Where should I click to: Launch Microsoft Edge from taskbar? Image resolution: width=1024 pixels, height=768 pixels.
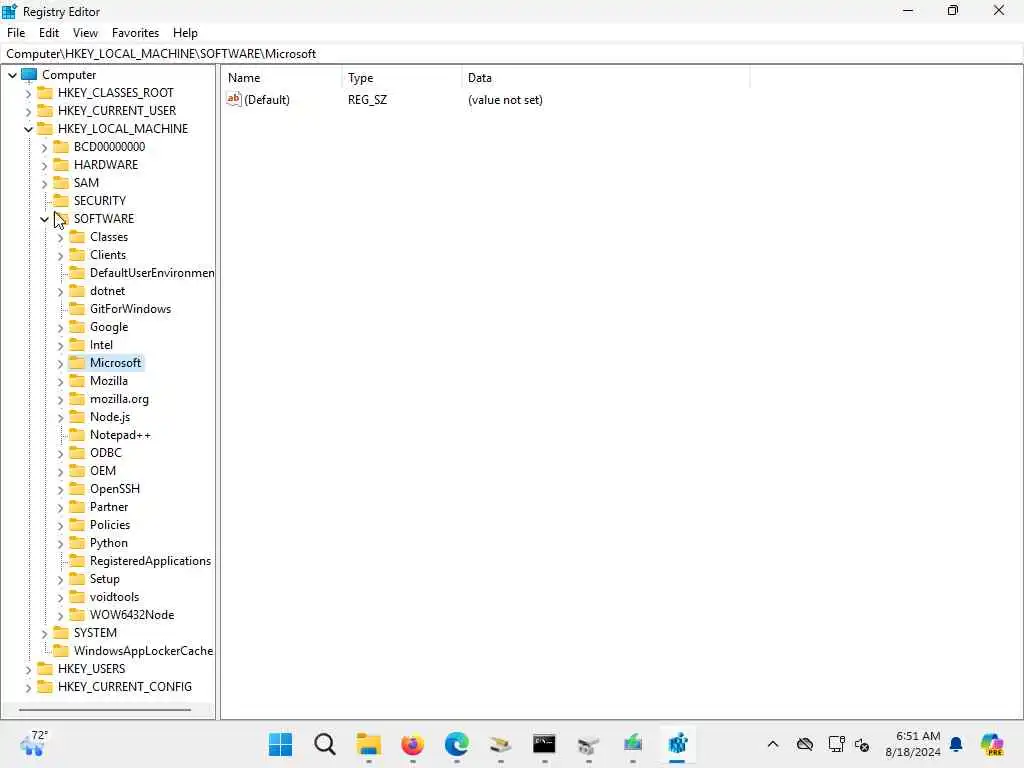tap(456, 744)
